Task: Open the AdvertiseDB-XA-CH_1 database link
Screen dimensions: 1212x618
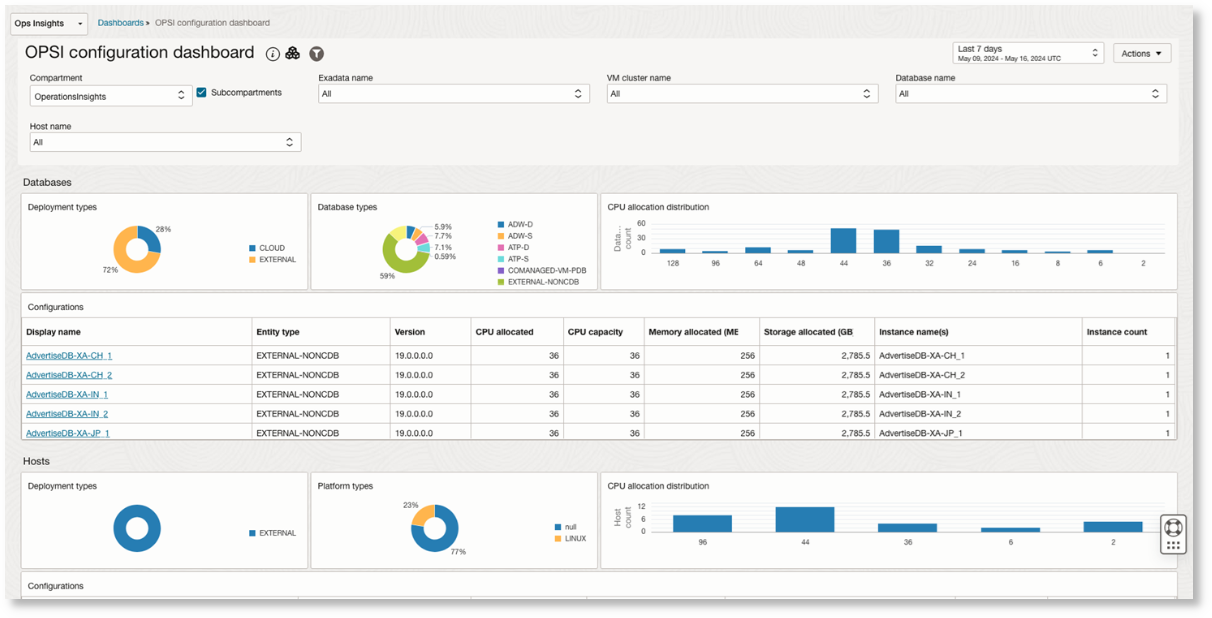Action: (x=69, y=356)
